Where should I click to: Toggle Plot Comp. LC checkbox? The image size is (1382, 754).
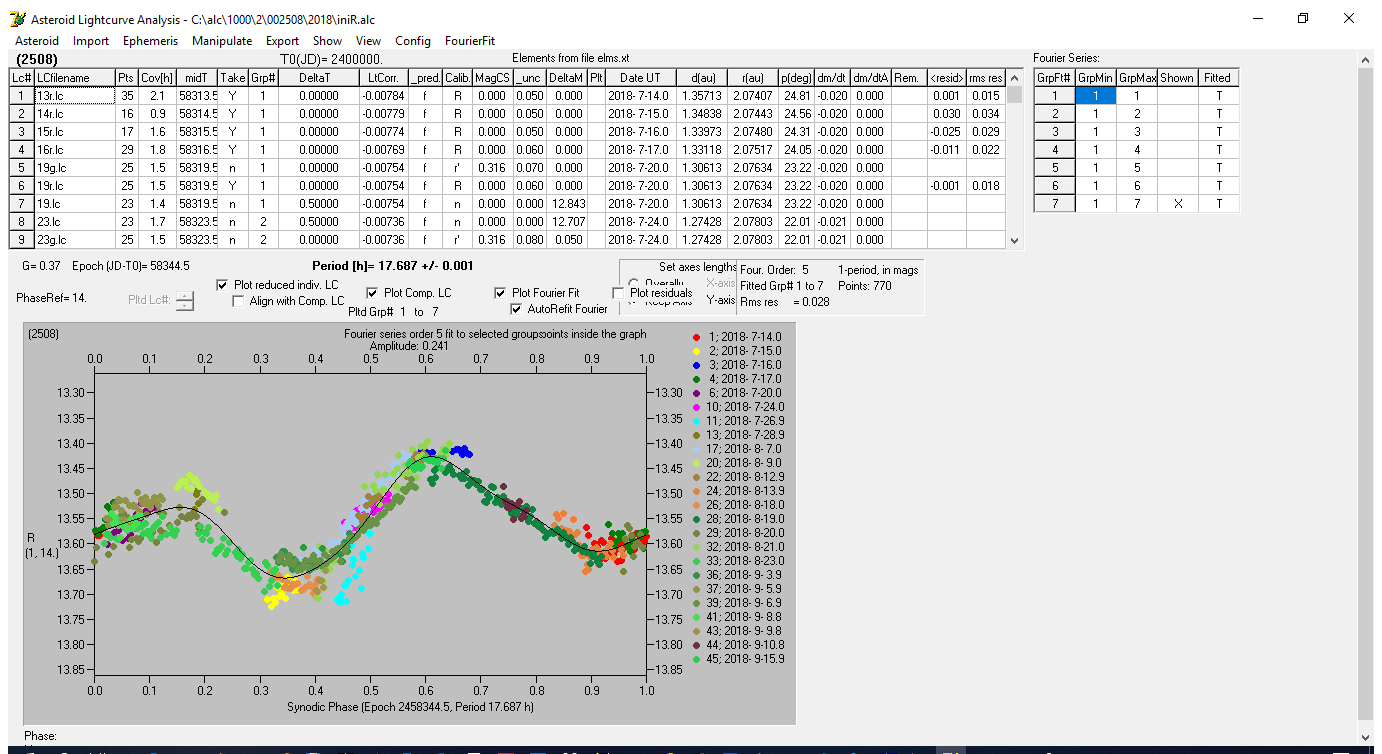click(x=372, y=293)
